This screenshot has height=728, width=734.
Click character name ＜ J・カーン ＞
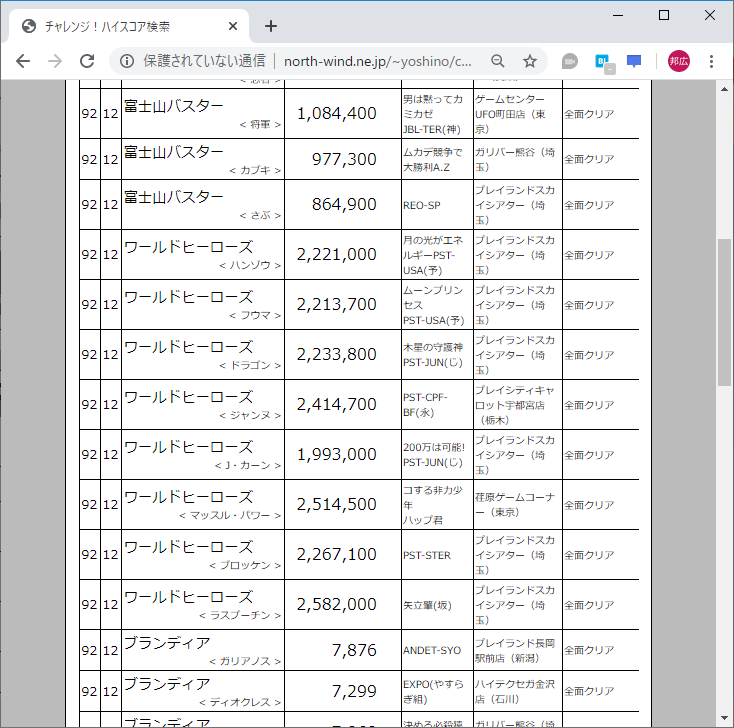tap(248, 465)
